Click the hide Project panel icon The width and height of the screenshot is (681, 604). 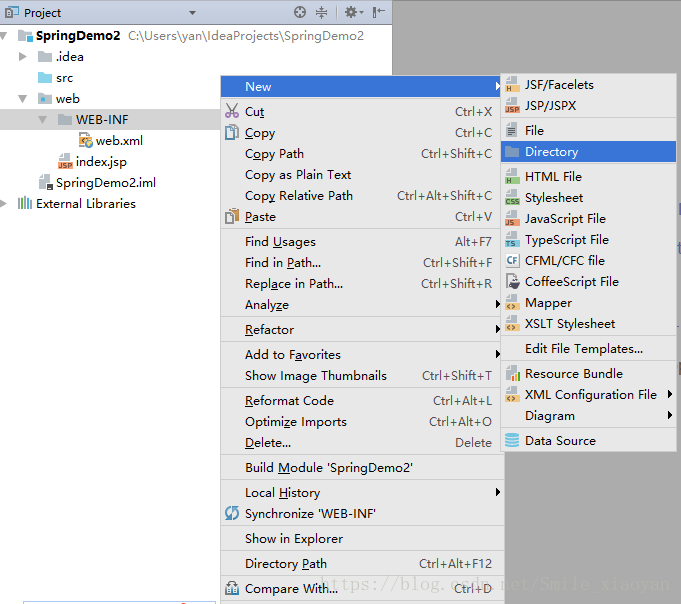click(x=378, y=12)
